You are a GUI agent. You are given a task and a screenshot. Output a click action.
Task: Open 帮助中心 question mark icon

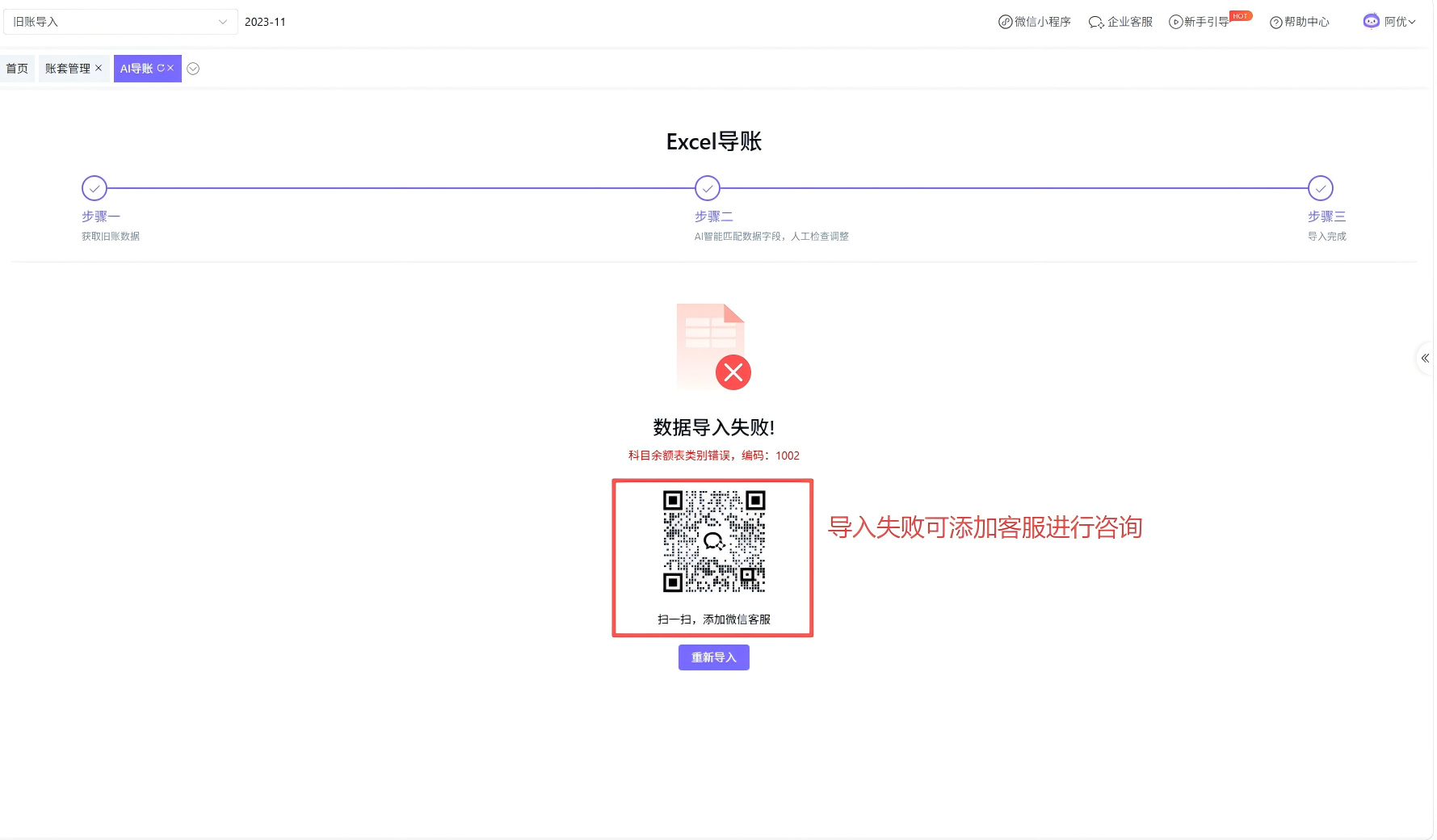tap(1275, 22)
